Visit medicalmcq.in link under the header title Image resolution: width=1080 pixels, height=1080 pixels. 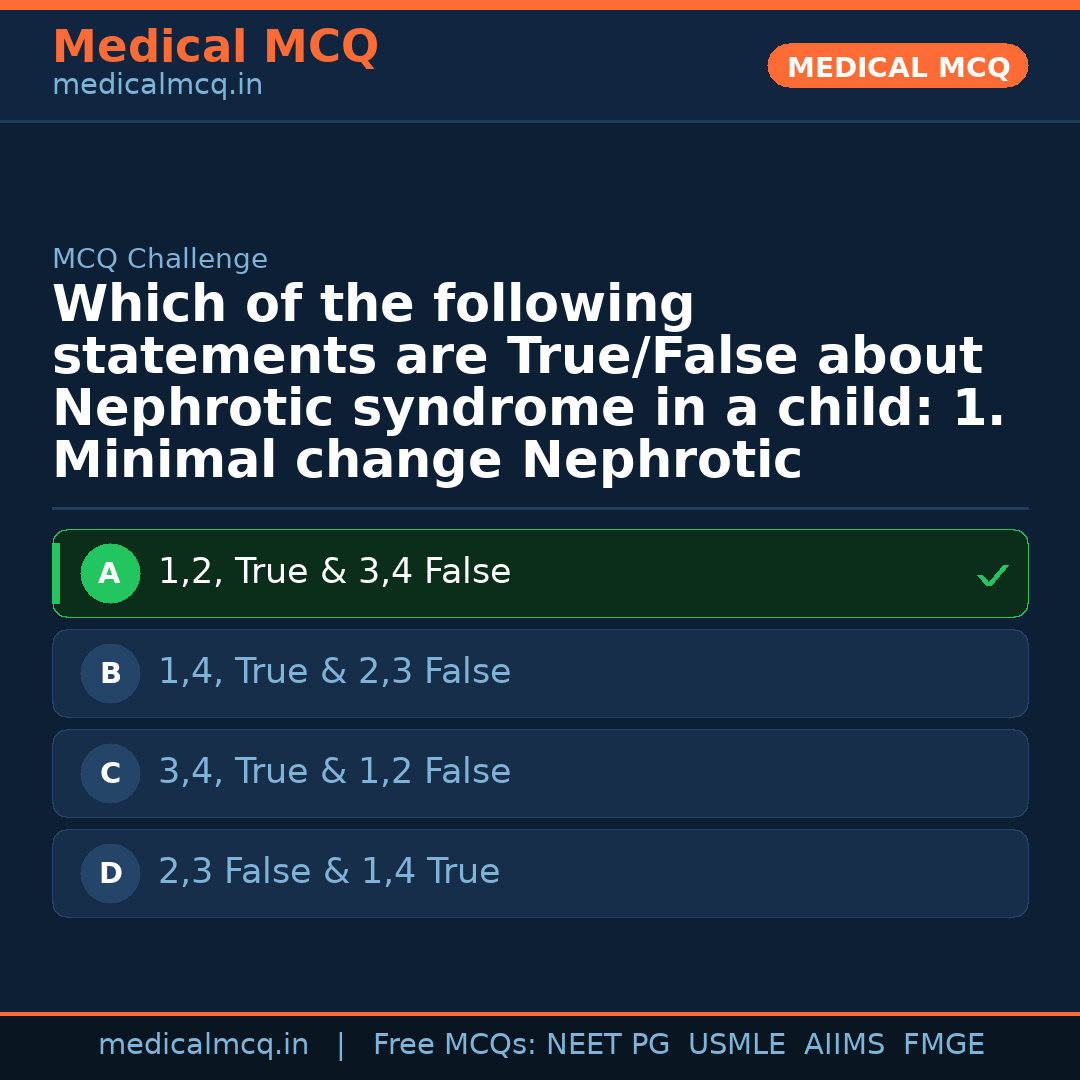157,86
